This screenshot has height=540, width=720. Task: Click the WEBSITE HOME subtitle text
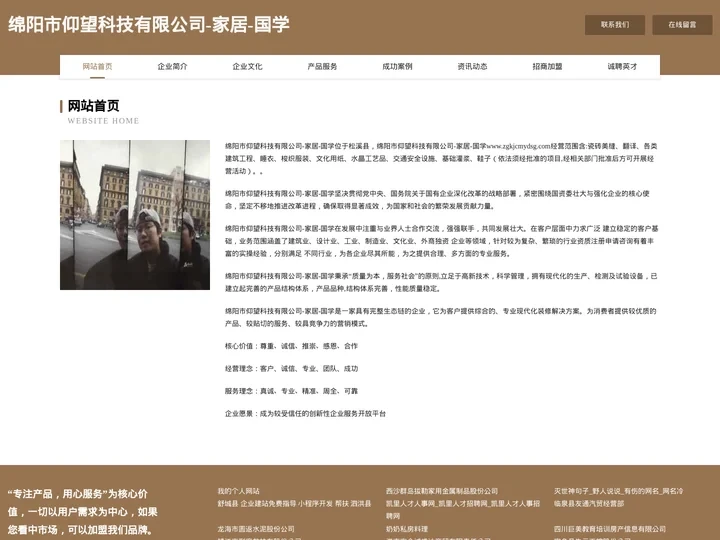tap(103, 121)
